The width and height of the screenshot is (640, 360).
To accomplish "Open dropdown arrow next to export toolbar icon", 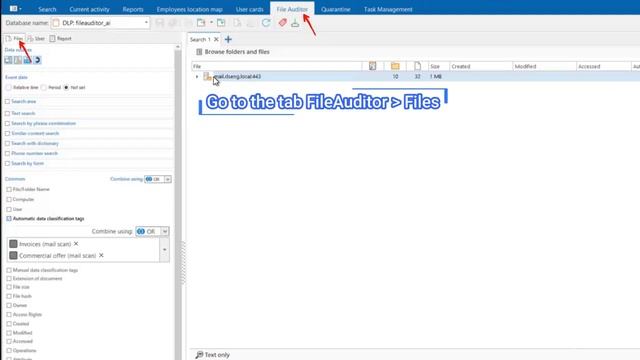I will [211, 22].
